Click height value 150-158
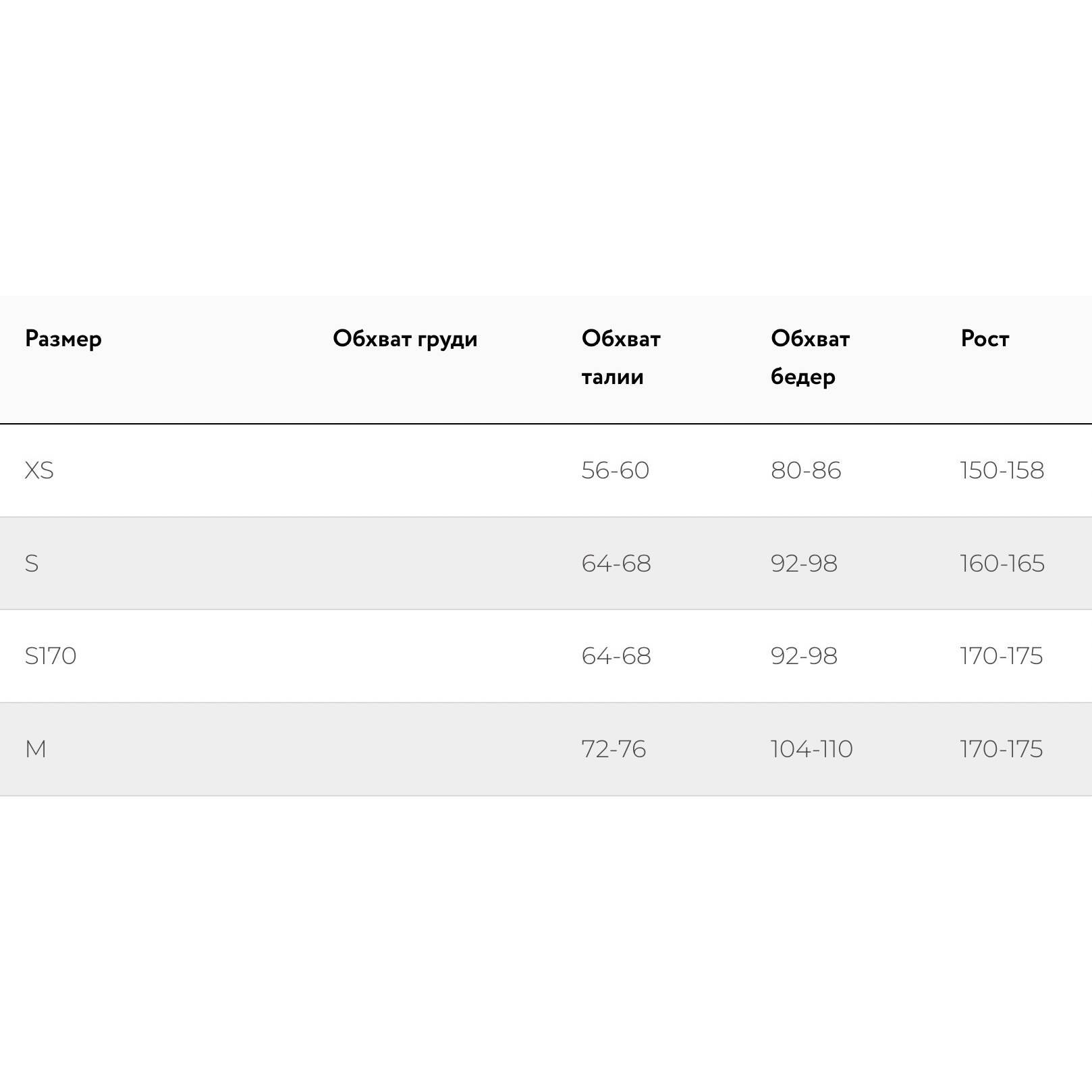The width and height of the screenshot is (1092, 1092). 1002,470
